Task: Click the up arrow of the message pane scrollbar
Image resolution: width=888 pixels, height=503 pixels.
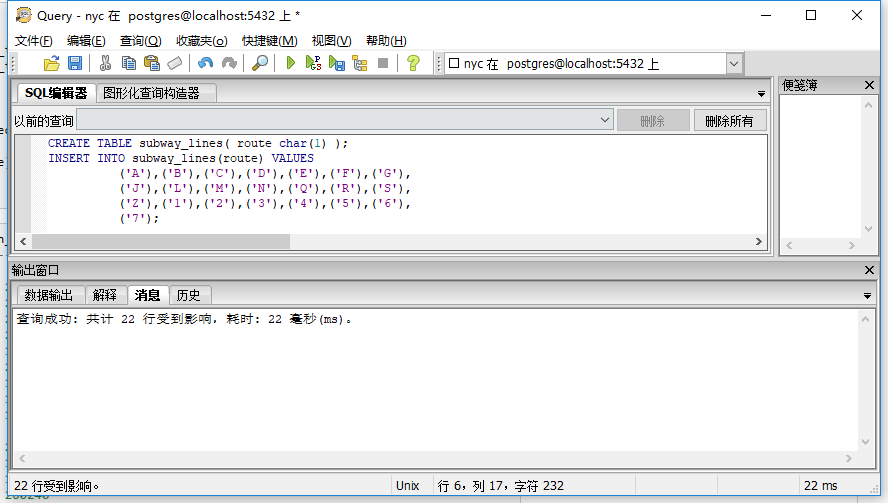Action: tap(865, 319)
